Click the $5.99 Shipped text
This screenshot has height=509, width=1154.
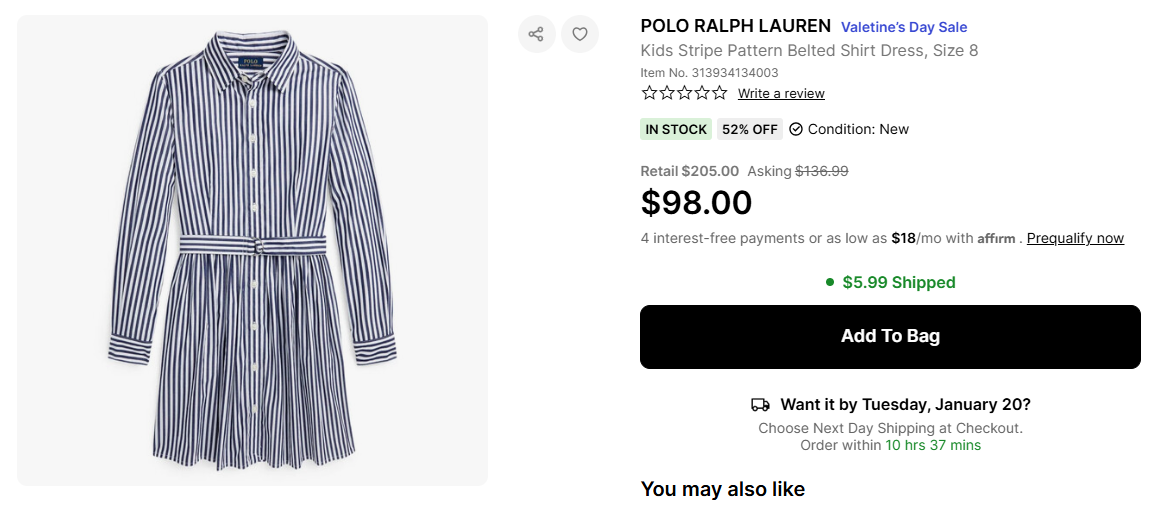click(899, 283)
